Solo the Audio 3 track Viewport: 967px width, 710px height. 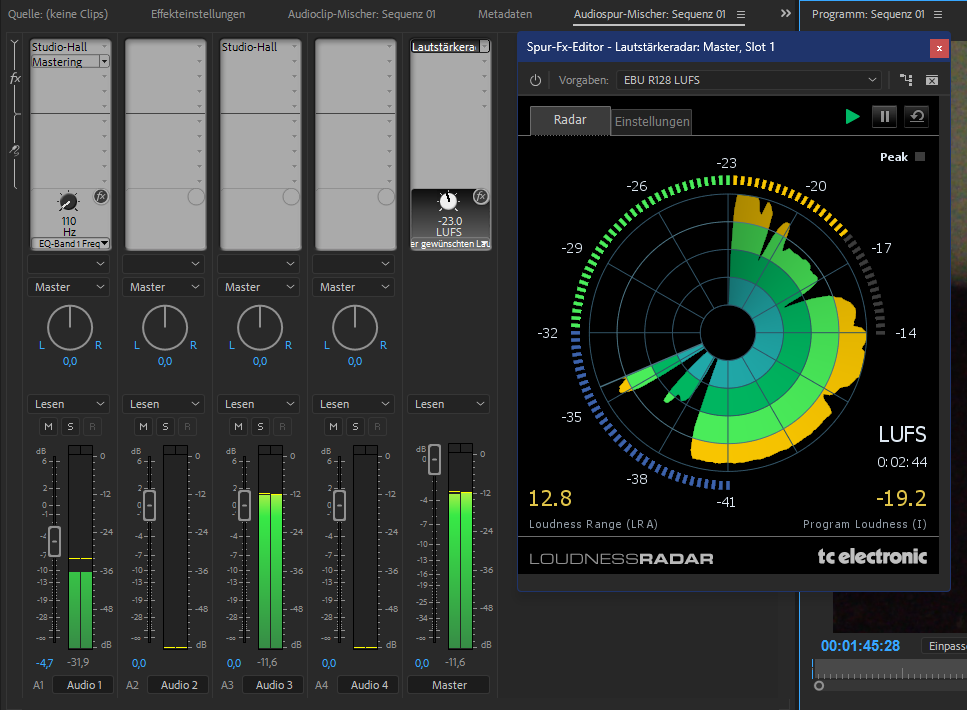pos(260,427)
